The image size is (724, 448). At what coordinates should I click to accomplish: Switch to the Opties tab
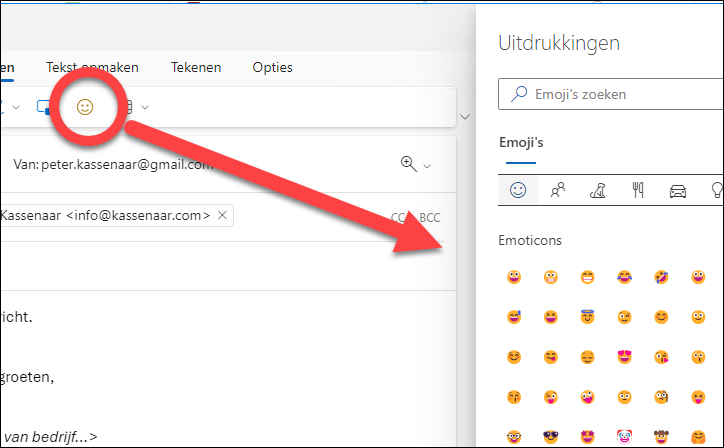click(x=272, y=67)
